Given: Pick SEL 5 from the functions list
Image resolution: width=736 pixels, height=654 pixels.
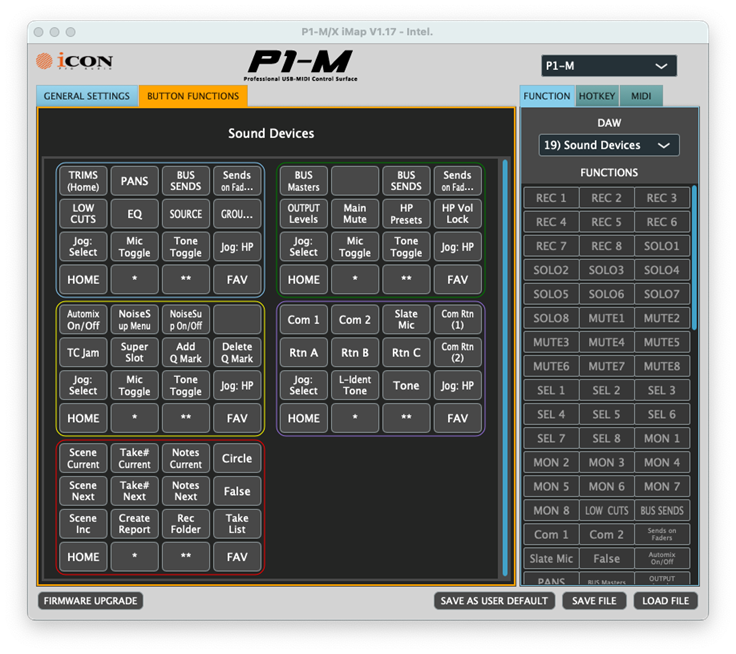Looking at the screenshot, I should point(606,415).
